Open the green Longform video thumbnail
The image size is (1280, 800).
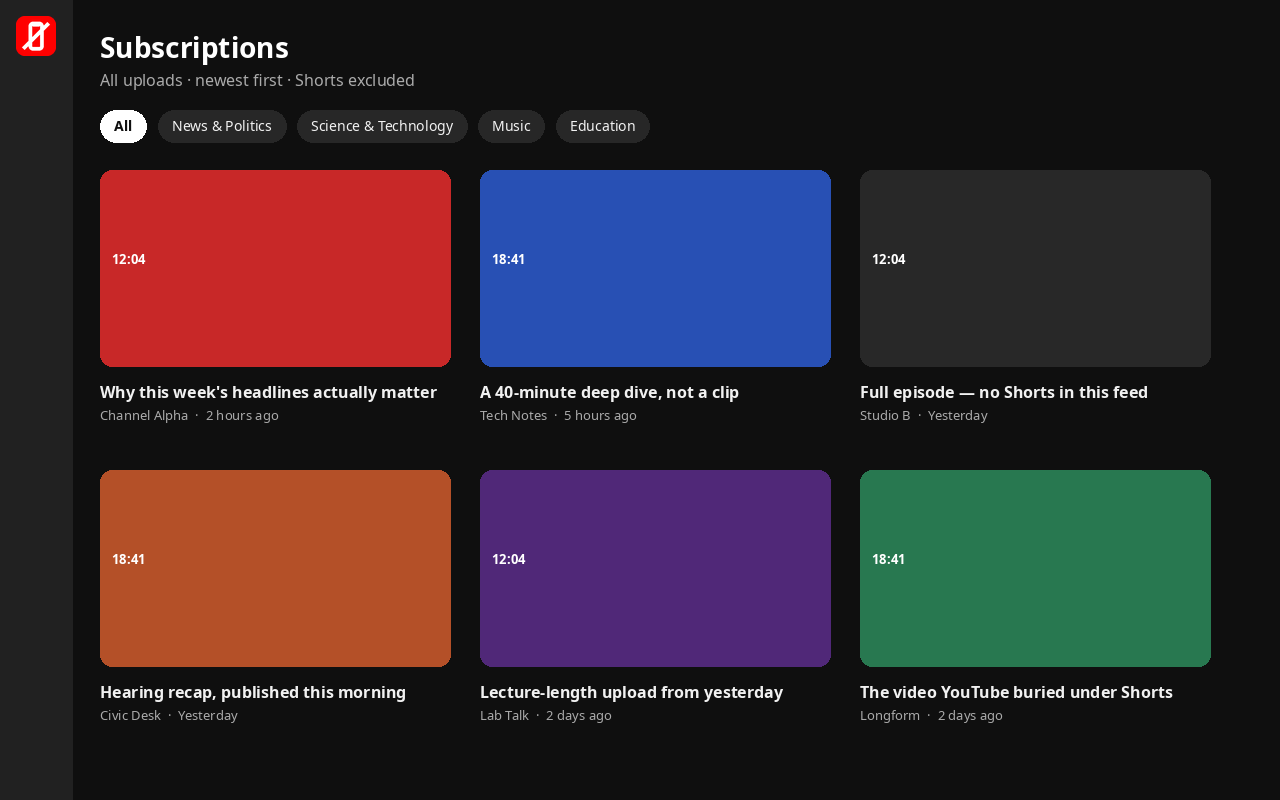click(1035, 568)
